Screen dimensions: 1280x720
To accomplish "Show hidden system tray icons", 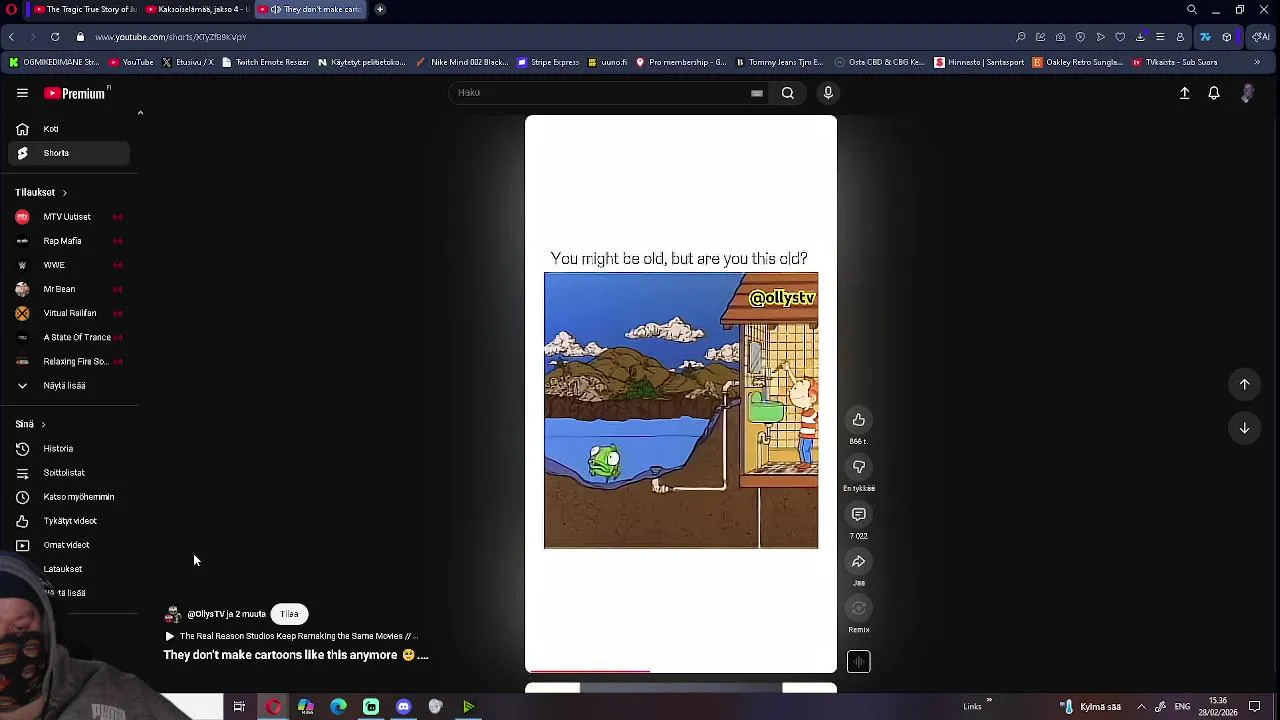I will click(1141, 707).
